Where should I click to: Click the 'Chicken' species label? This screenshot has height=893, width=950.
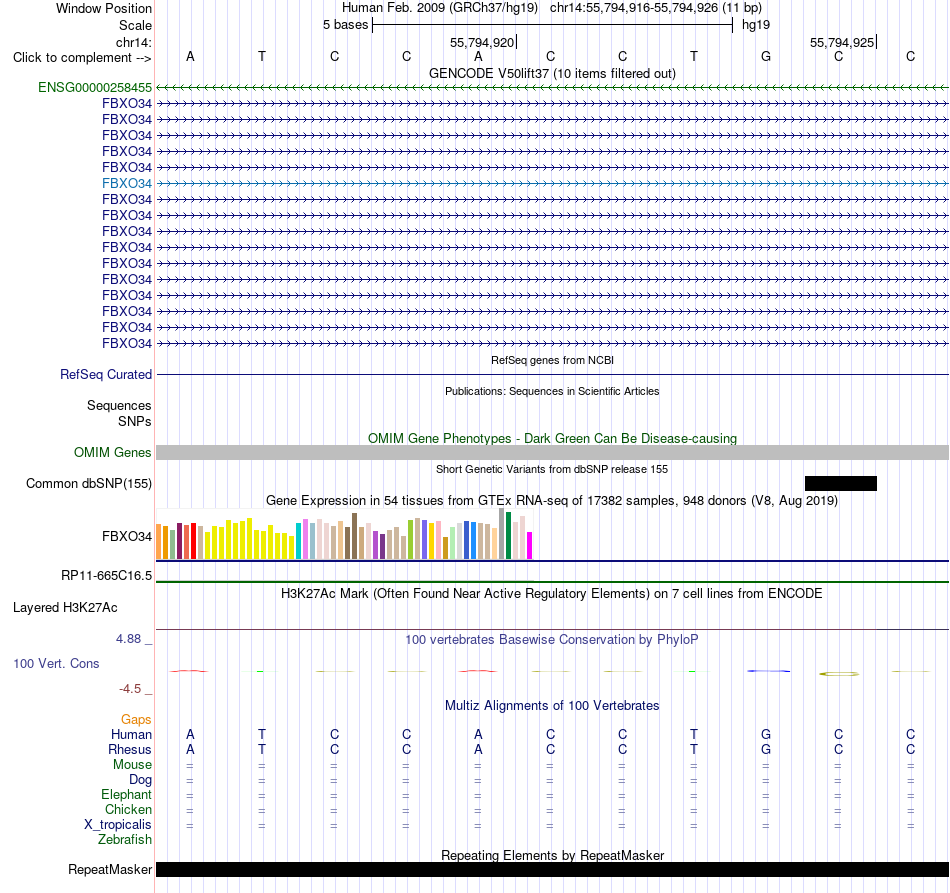click(x=128, y=809)
